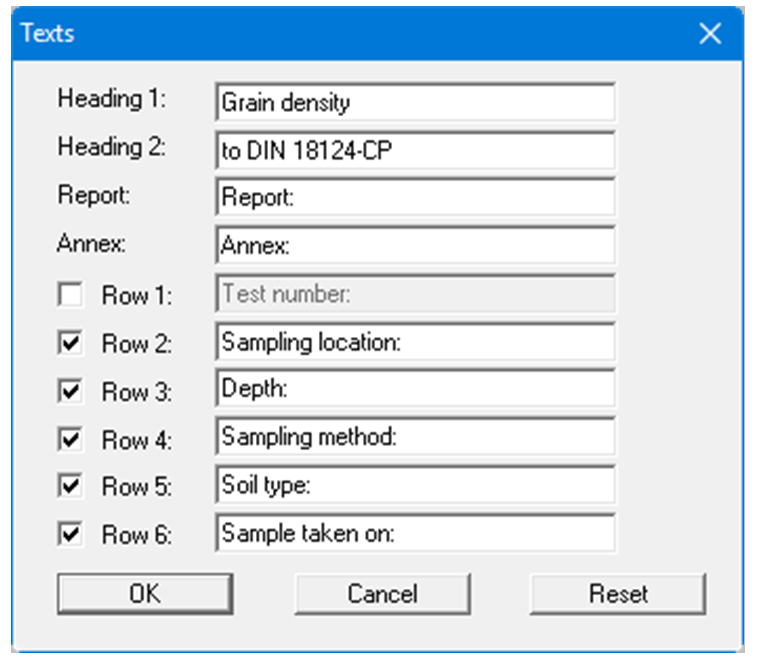Disable the Row 3 checkbox

[x=70, y=391]
